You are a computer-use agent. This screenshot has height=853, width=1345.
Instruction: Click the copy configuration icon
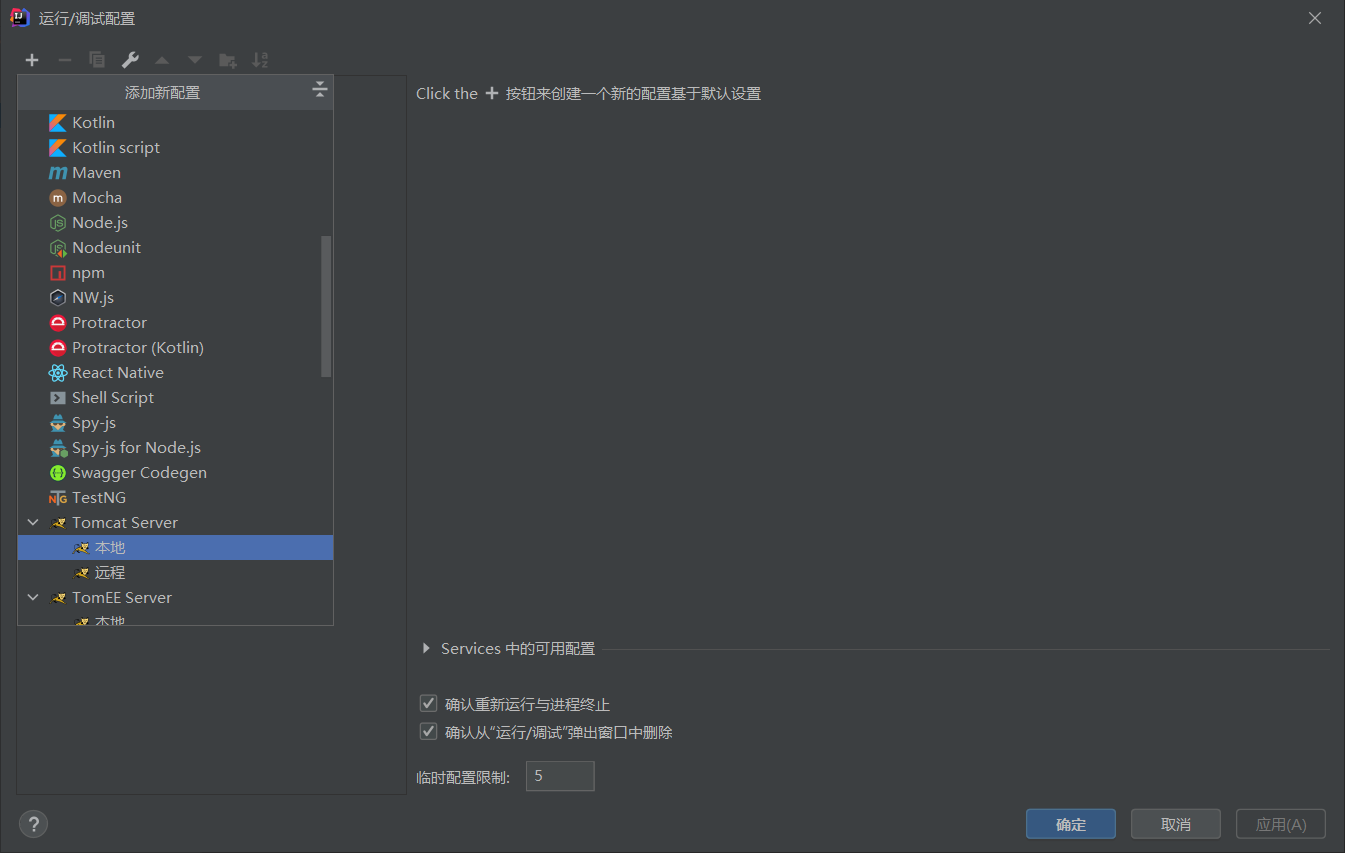pyautogui.click(x=97, y=60)
